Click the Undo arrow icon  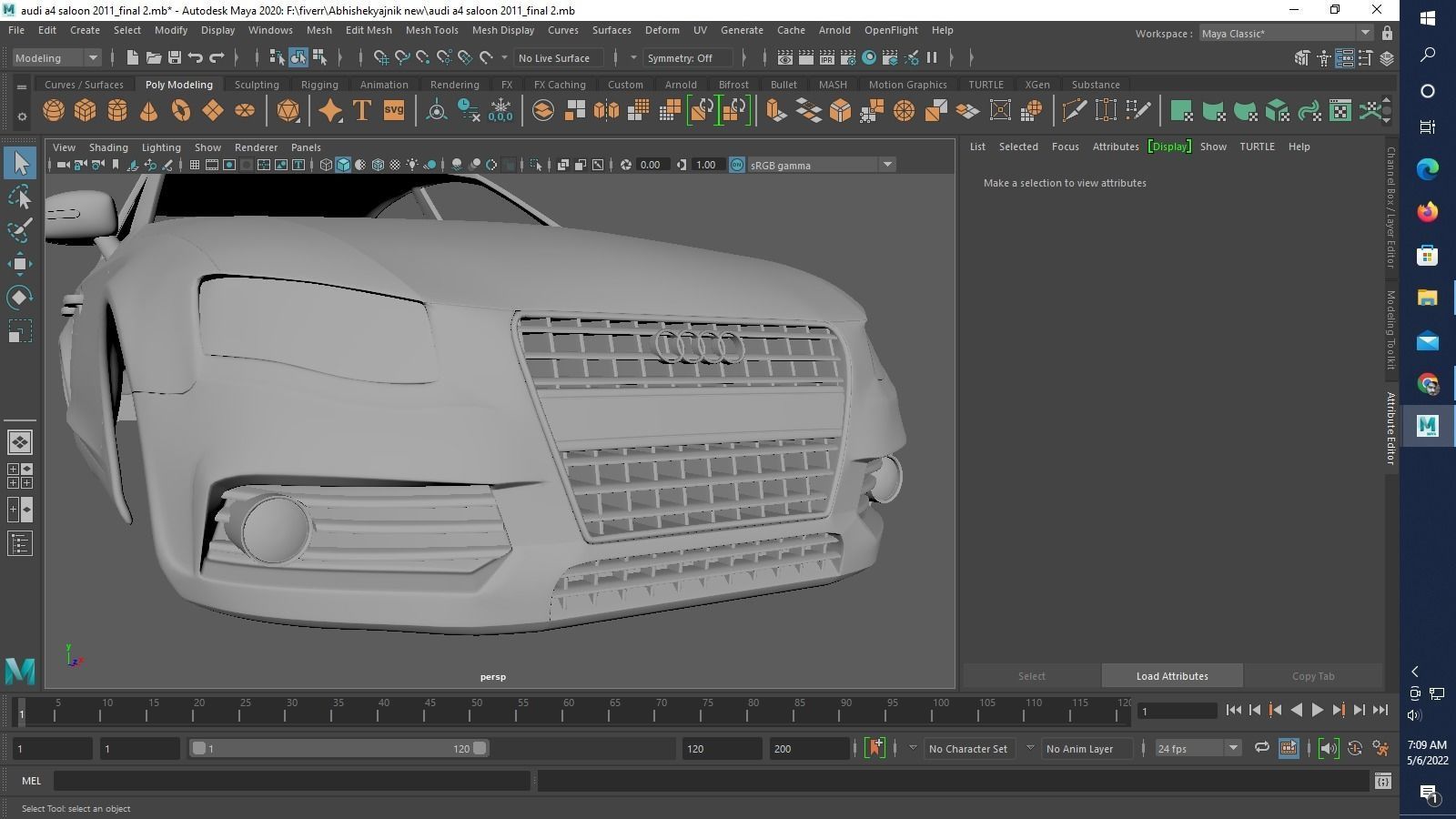tap(196, 58)
